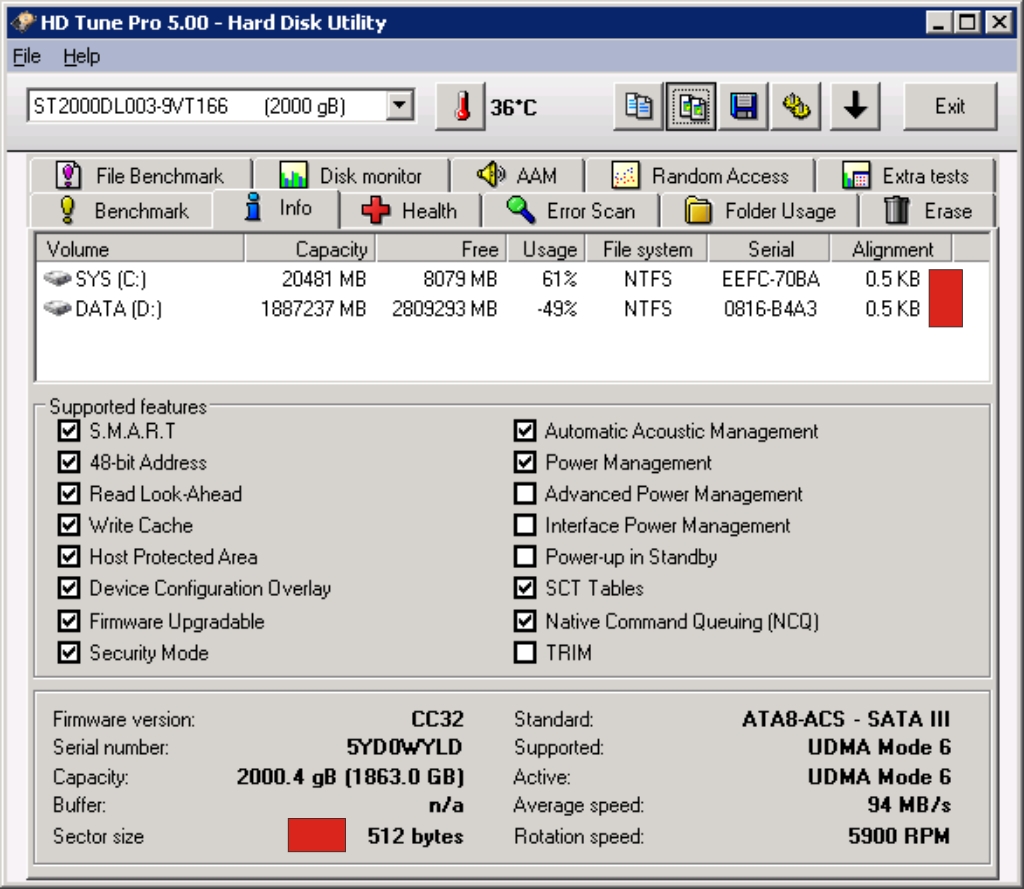The height and width of the screenshot is (889, 1024).
Task: Toggle the Host Protected Area checkbox
Action: [x=69, y=556]
